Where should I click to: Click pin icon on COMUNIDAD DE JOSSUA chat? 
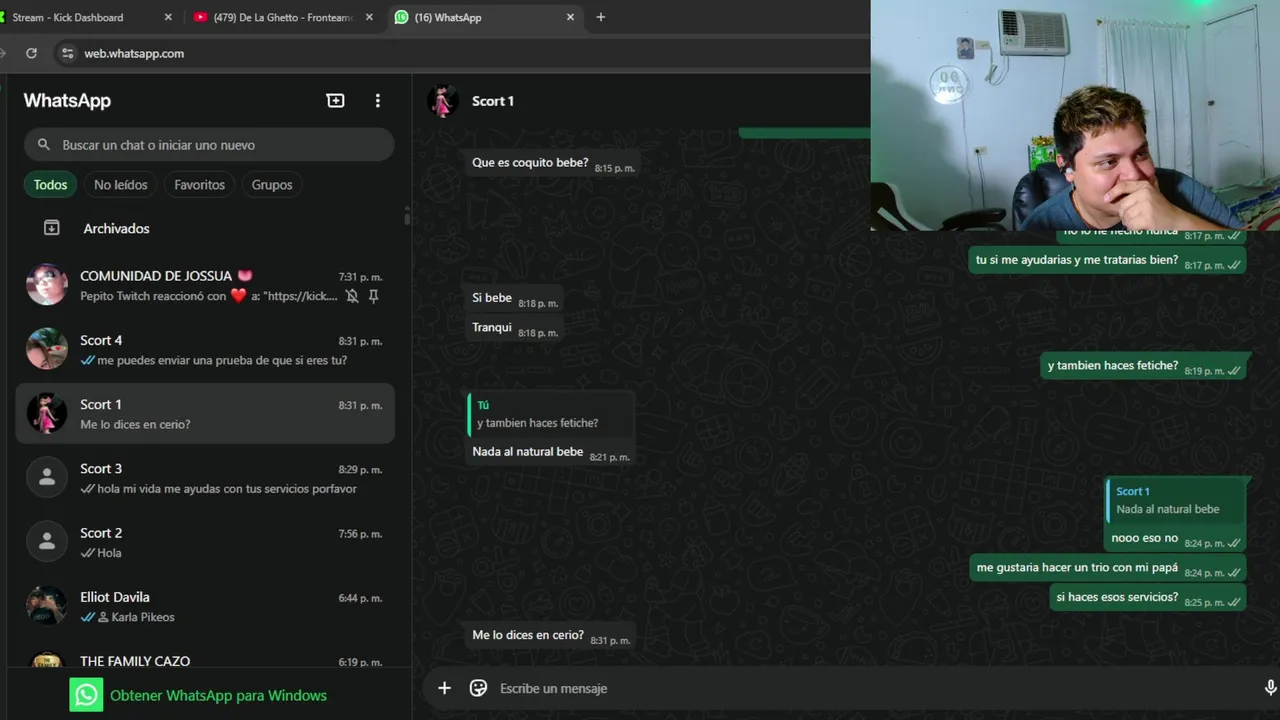[374, 296]
